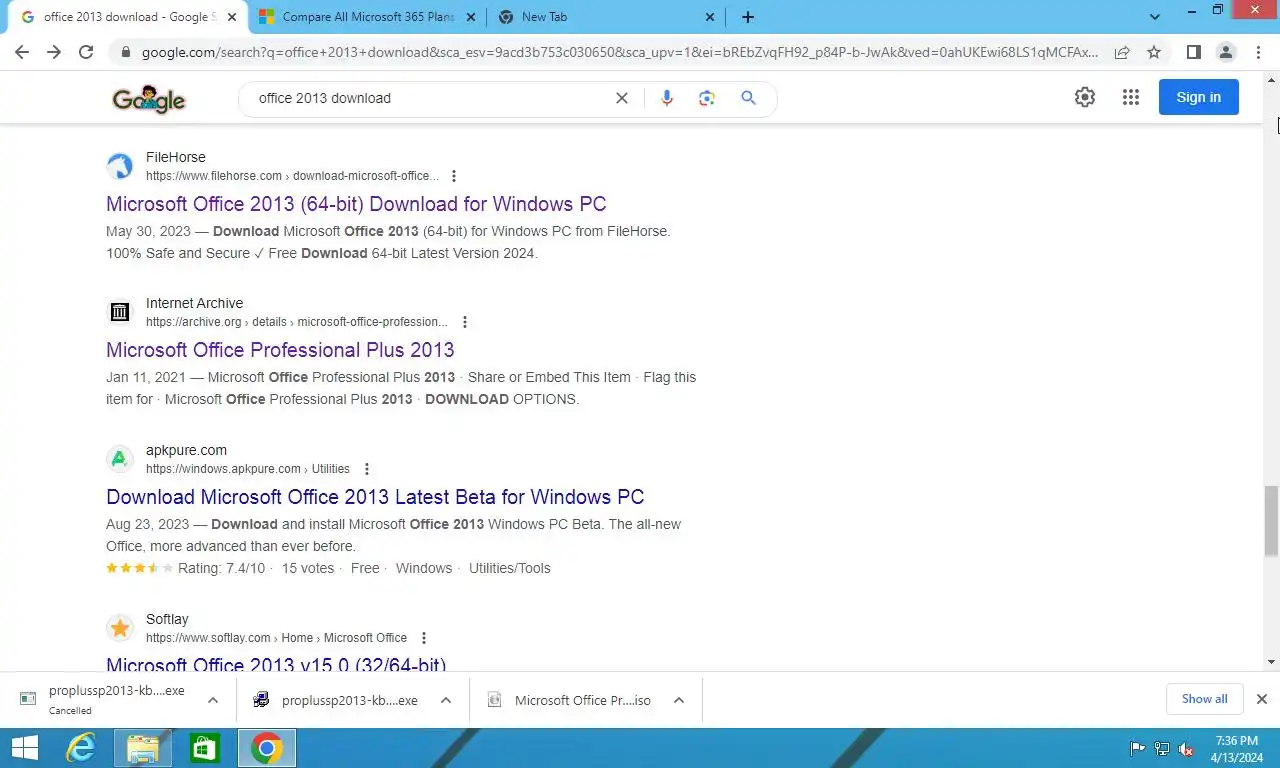Open Chrome three-dot menu
Image resolution: width=1280 pixels, height=768 pixels.
tap(1258, 52)
